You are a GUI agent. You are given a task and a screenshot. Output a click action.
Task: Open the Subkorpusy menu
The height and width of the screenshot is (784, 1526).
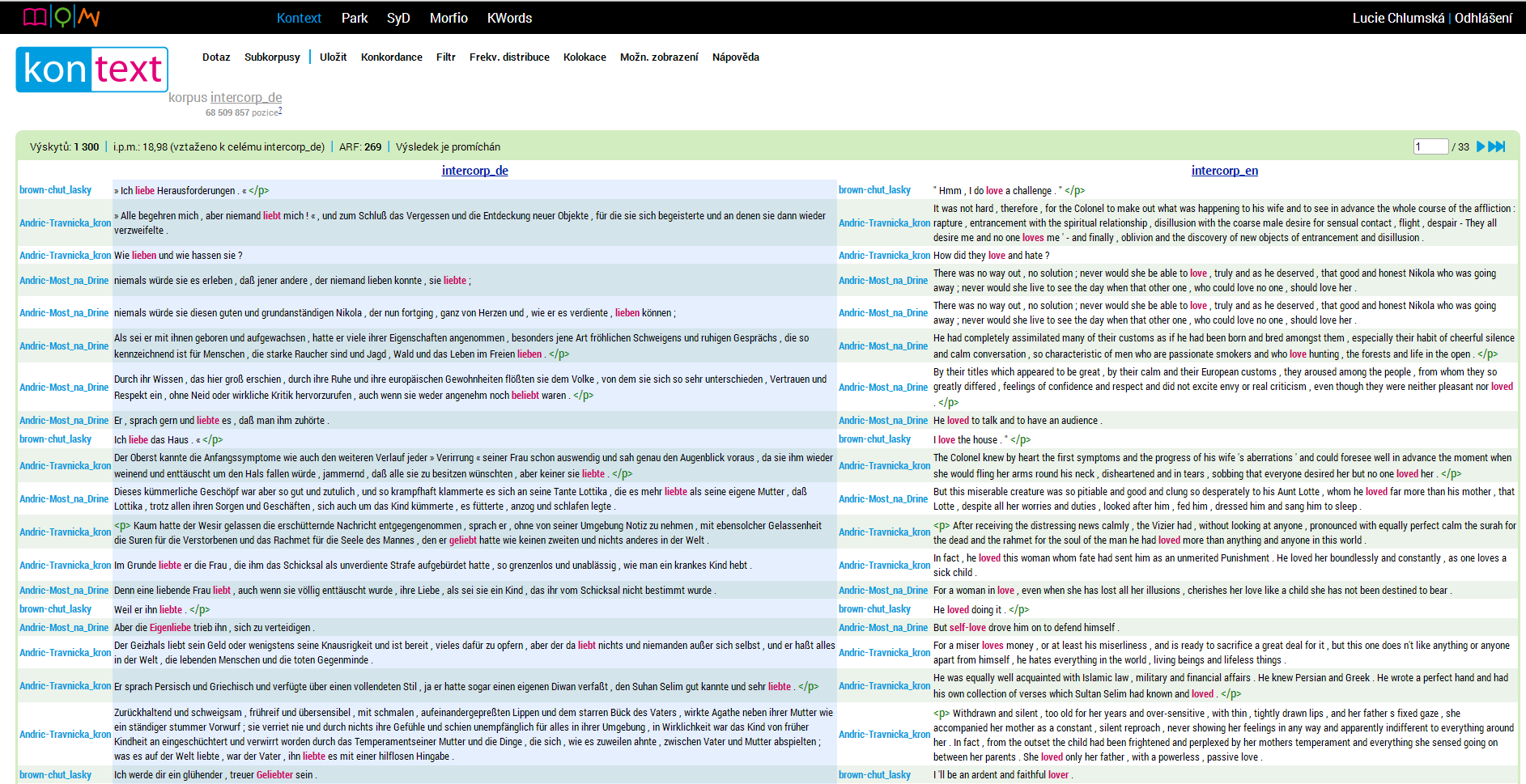coord(272,57)
